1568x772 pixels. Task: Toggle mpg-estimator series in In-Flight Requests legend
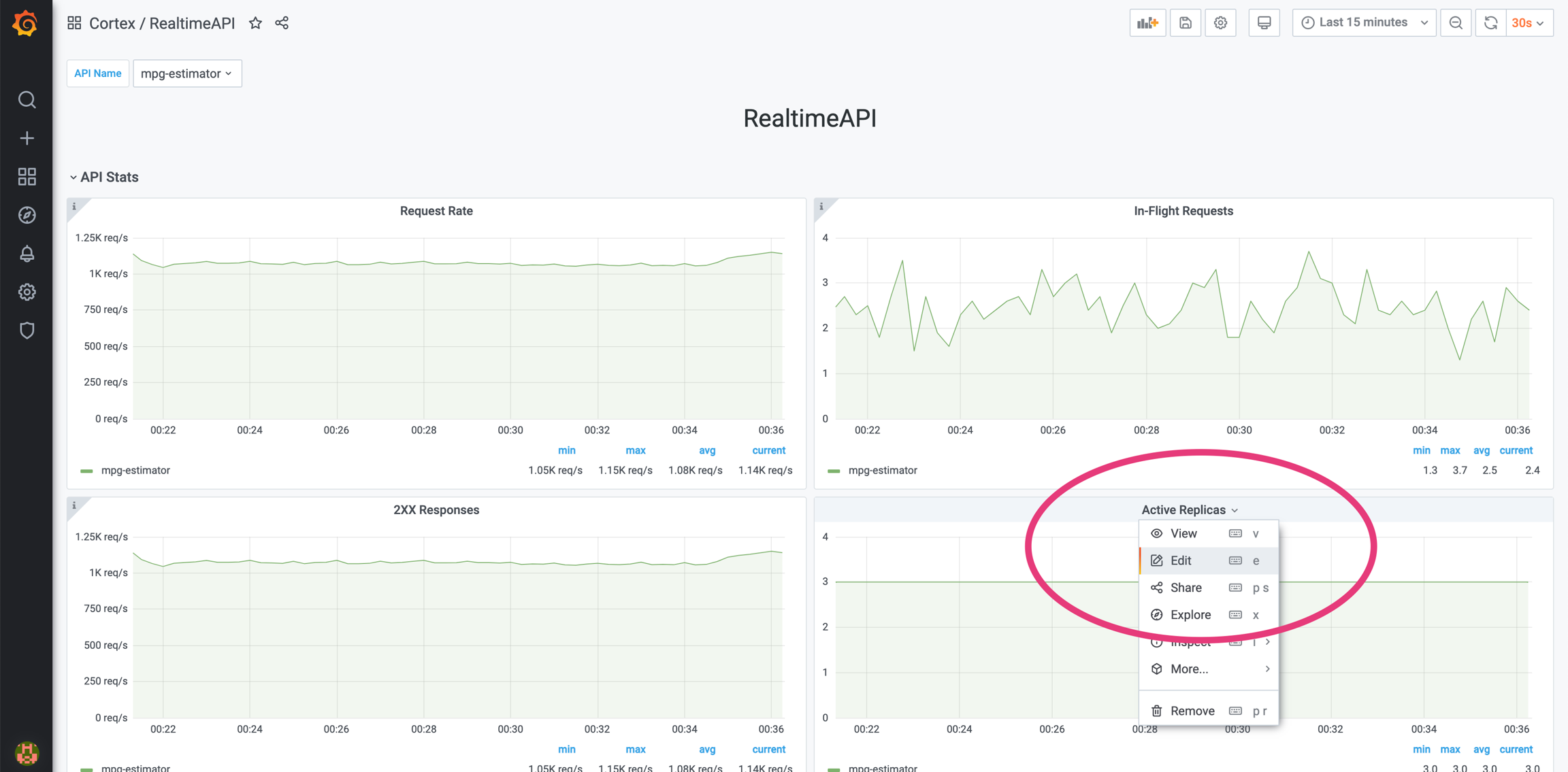coord(882,470)
